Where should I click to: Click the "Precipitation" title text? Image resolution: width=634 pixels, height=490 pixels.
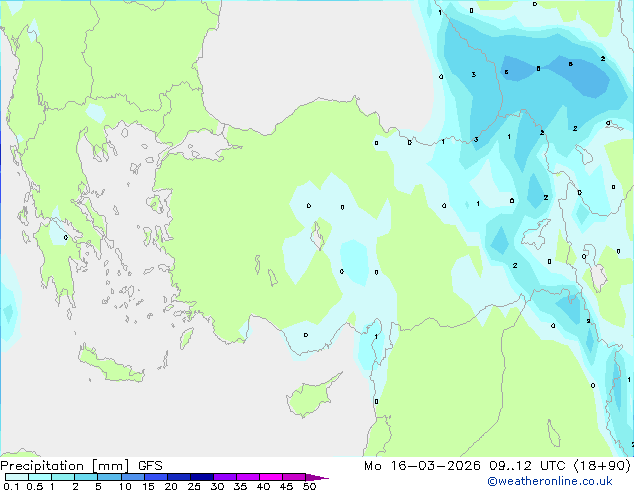click(x=42, y=466)
